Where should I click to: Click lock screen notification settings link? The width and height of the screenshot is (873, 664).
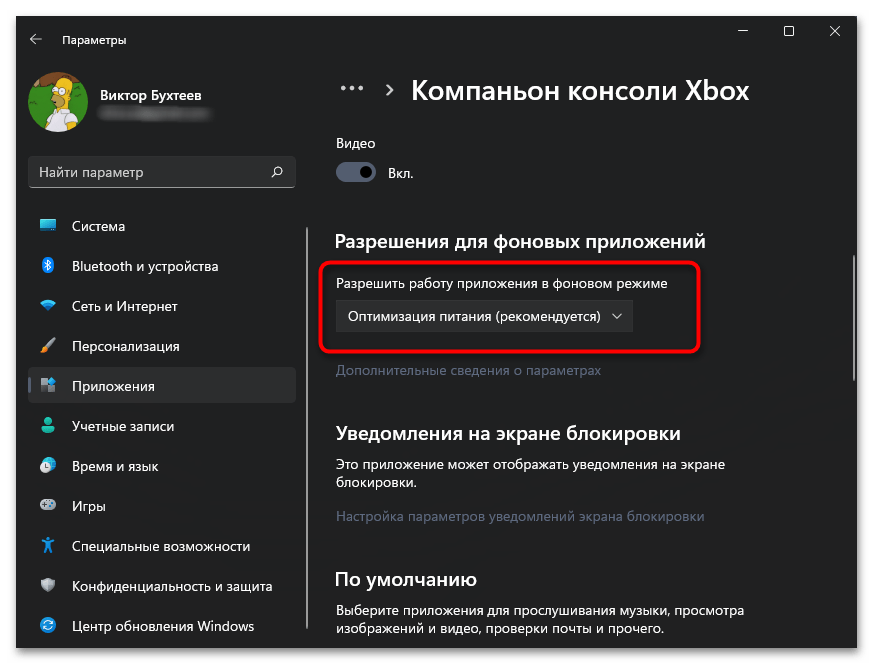tap(520, 517)
